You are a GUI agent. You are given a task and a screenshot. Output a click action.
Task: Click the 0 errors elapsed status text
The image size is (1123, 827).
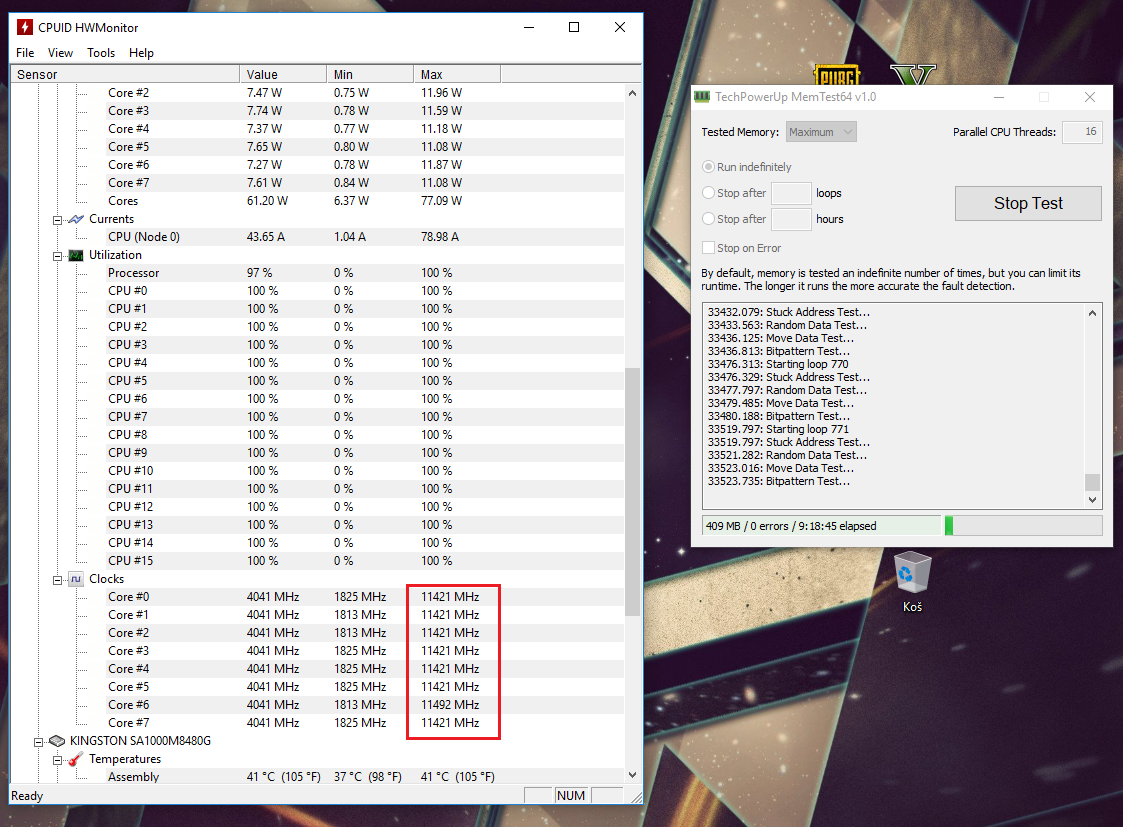click(x=791, y=526)
